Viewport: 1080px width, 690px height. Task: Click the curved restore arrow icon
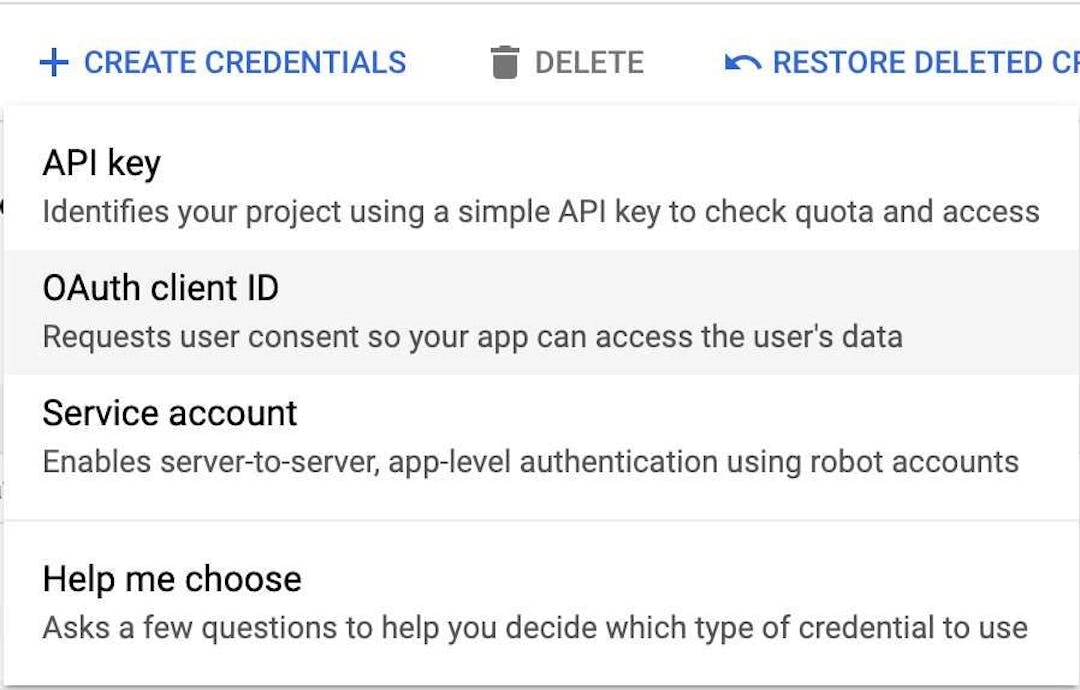point(740,62)
